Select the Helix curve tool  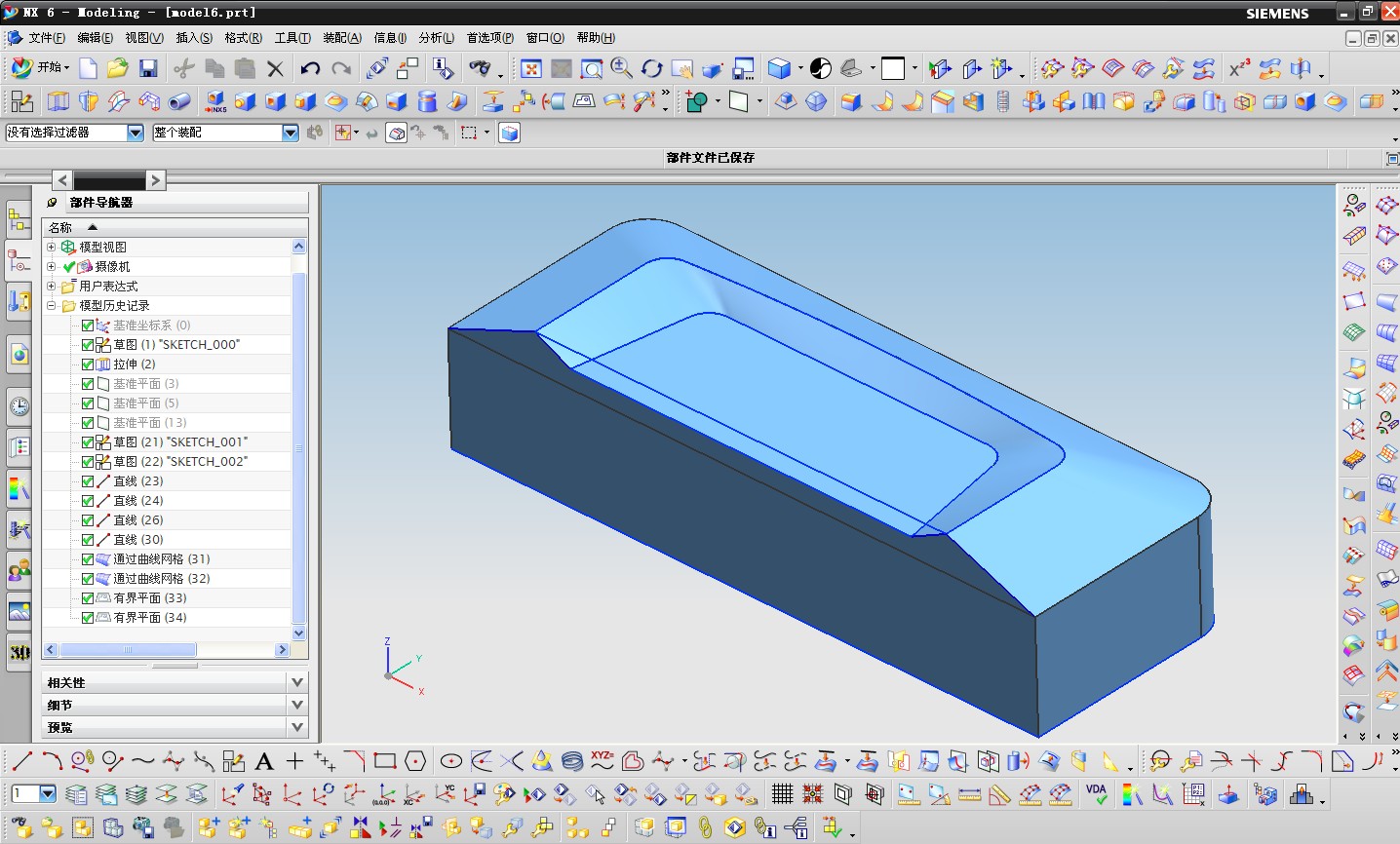[572, 761]
